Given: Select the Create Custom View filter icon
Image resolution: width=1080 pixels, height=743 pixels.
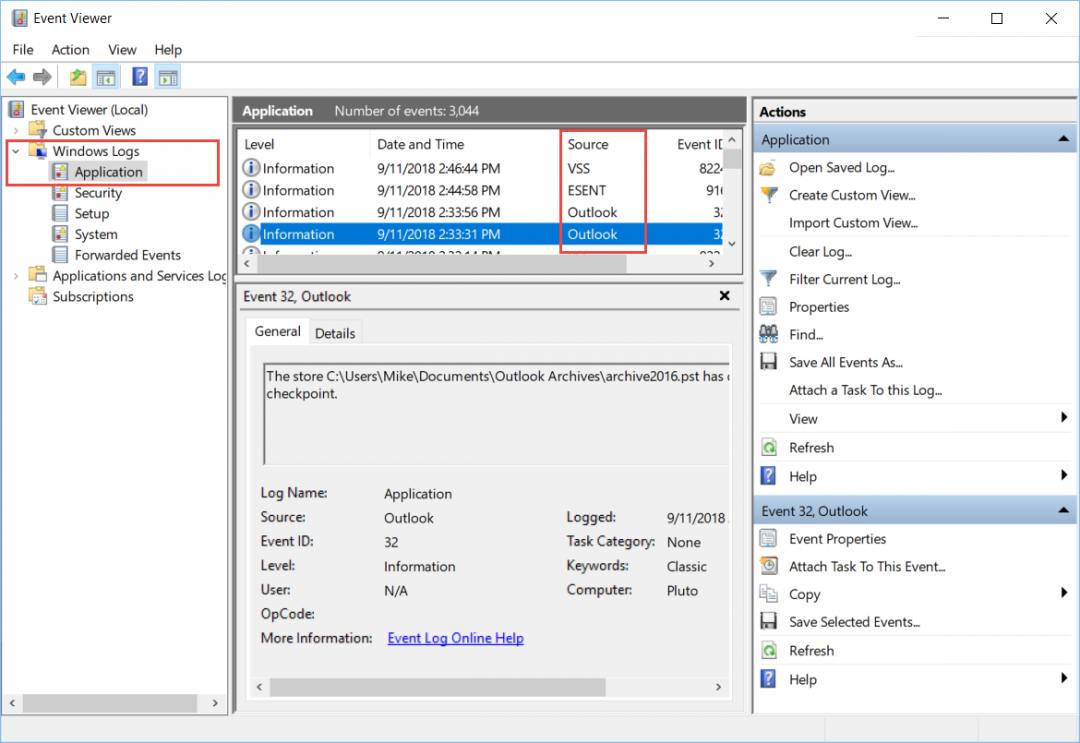Looking at the screenshot, I should click(767, 195).
